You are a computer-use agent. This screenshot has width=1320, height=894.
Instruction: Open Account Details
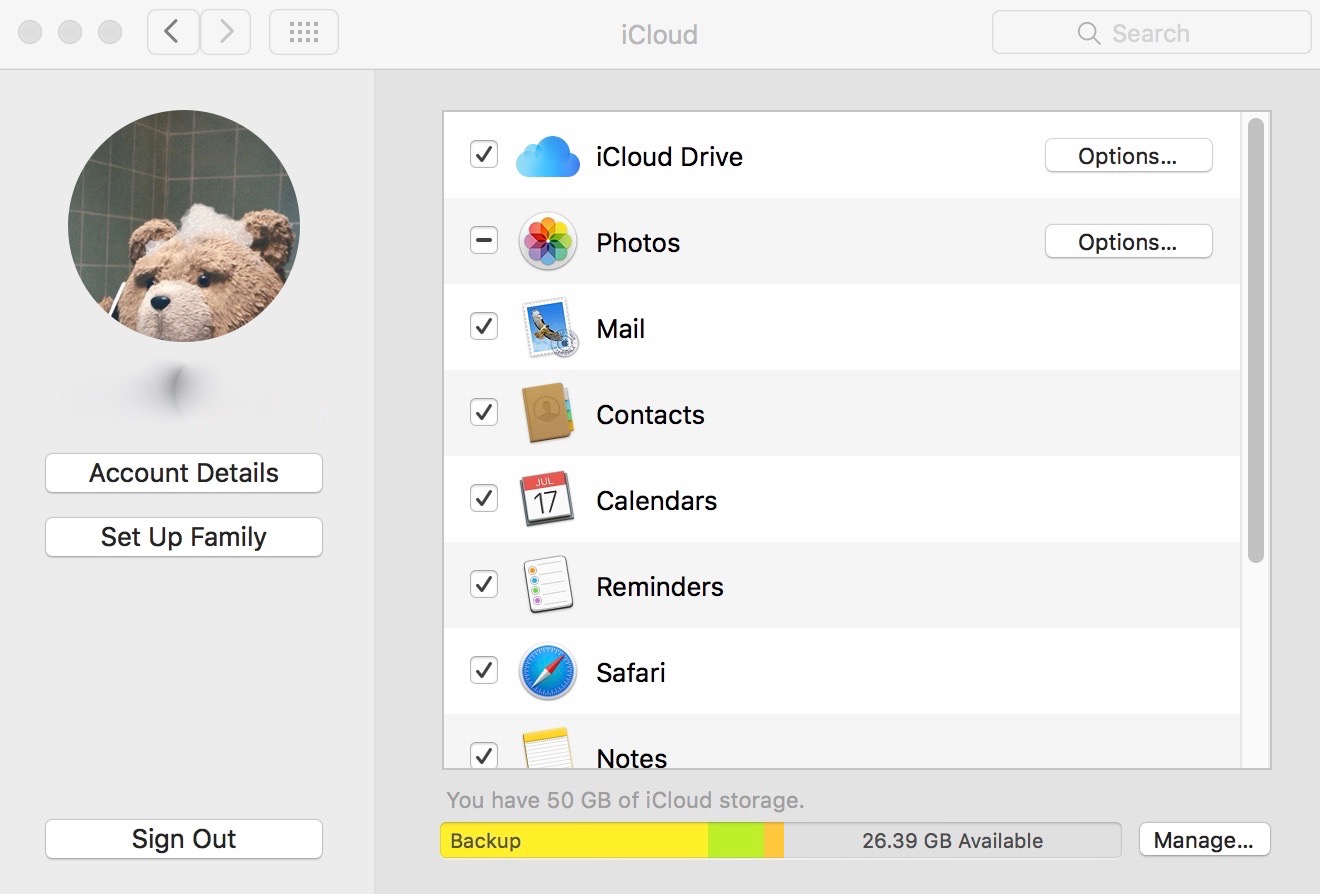[184, 473]
